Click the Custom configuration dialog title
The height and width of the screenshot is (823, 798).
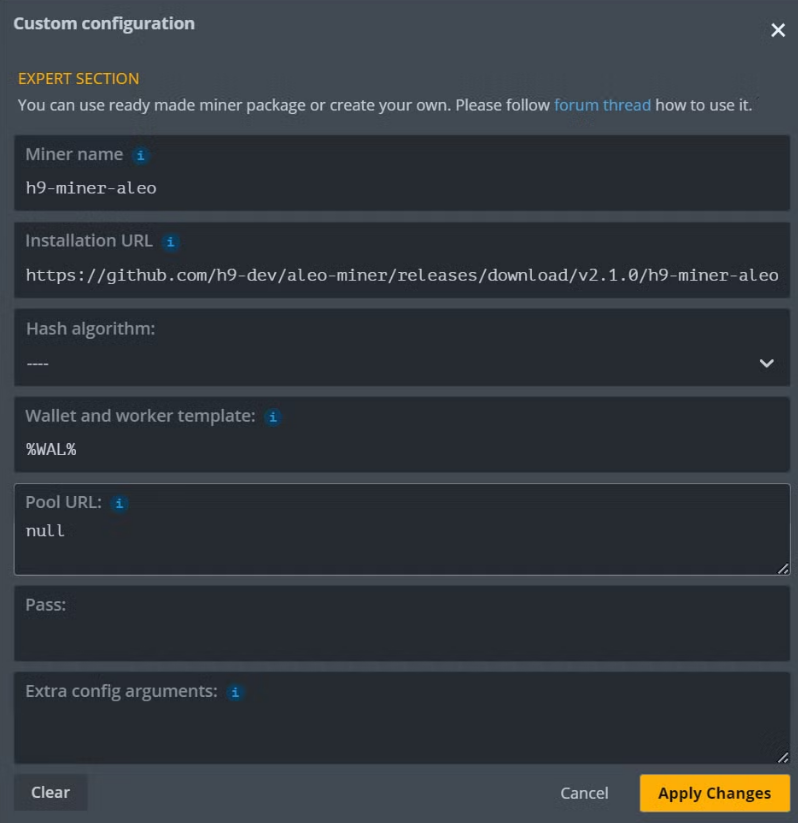[x=104, y=23]
